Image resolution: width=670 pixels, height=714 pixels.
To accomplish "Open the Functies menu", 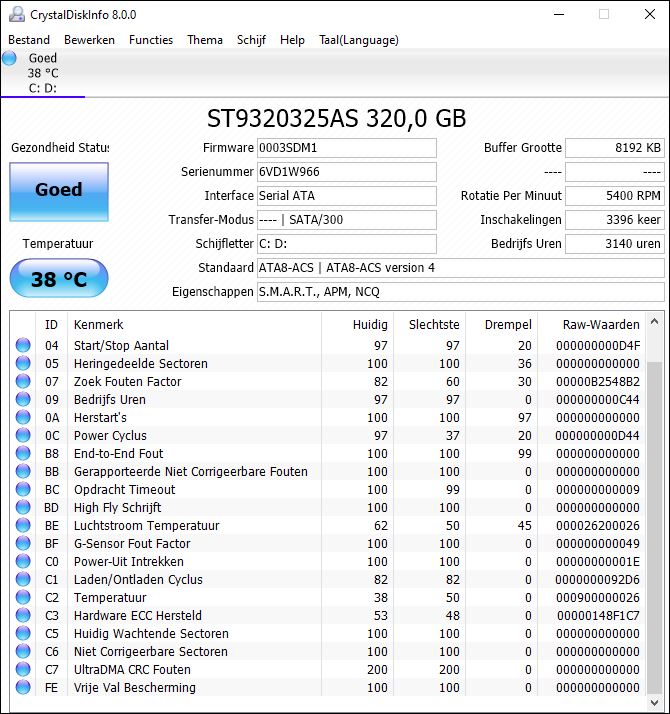I will click(x=151, y=40).
